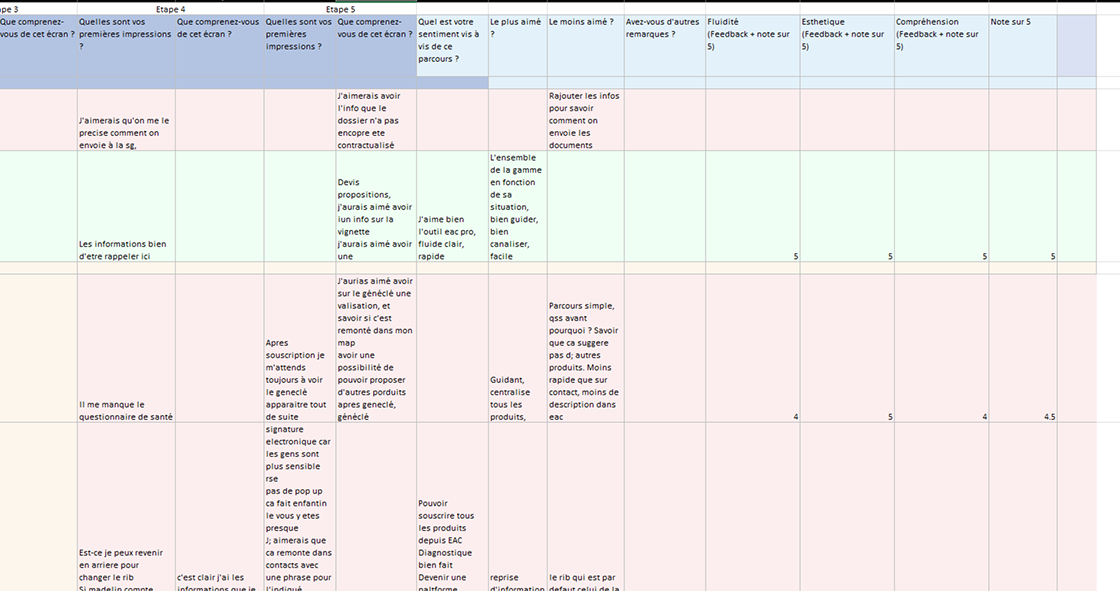Select Fluidité score 4 in 'Il me manque le questionnaire' row
The height and width of the screenshot is (591, 1120).
753,348
